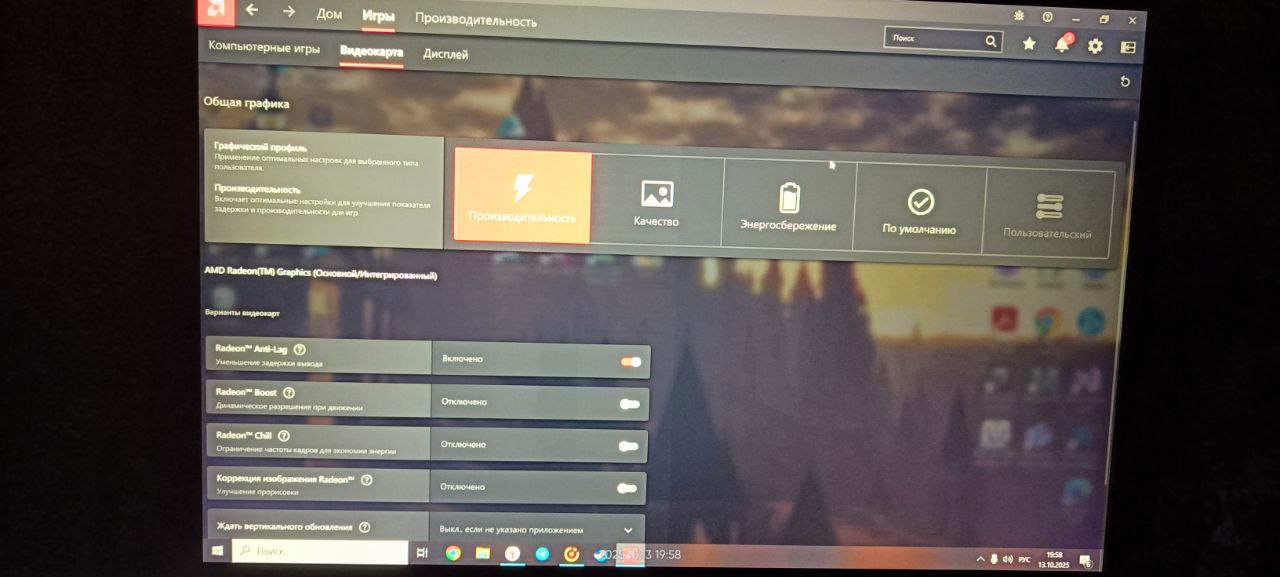Show help for Radeon Chill
This screenshot has height=577, width=1280.
284,436
